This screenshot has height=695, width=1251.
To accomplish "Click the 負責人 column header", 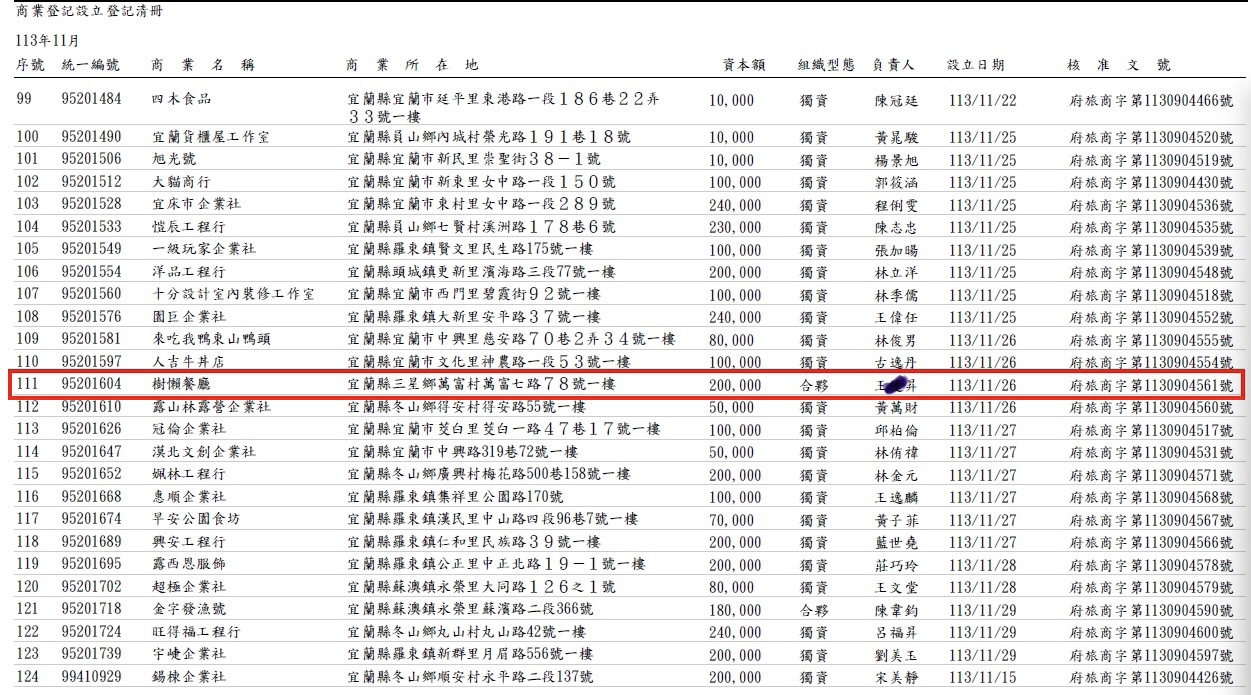I will 893,65.
